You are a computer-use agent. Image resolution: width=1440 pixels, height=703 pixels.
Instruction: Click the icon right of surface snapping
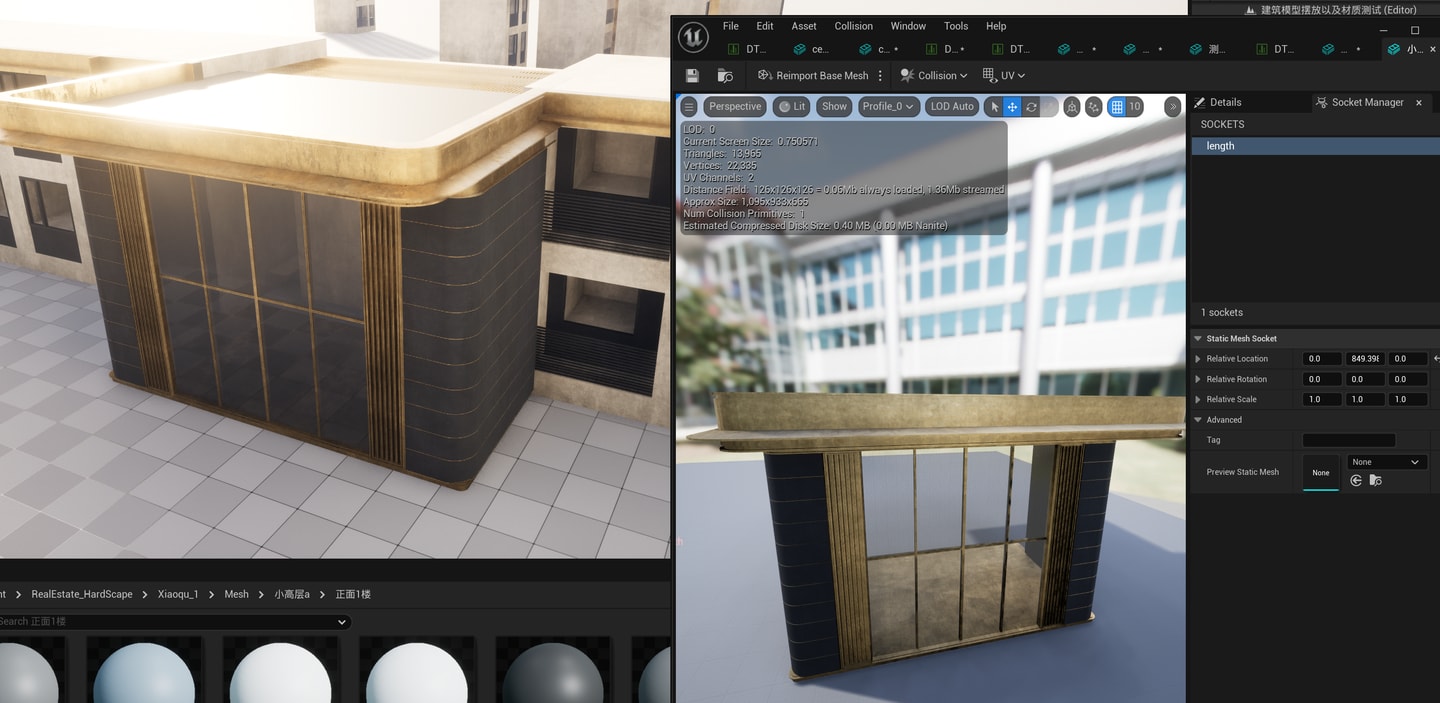coord(1094,106)
